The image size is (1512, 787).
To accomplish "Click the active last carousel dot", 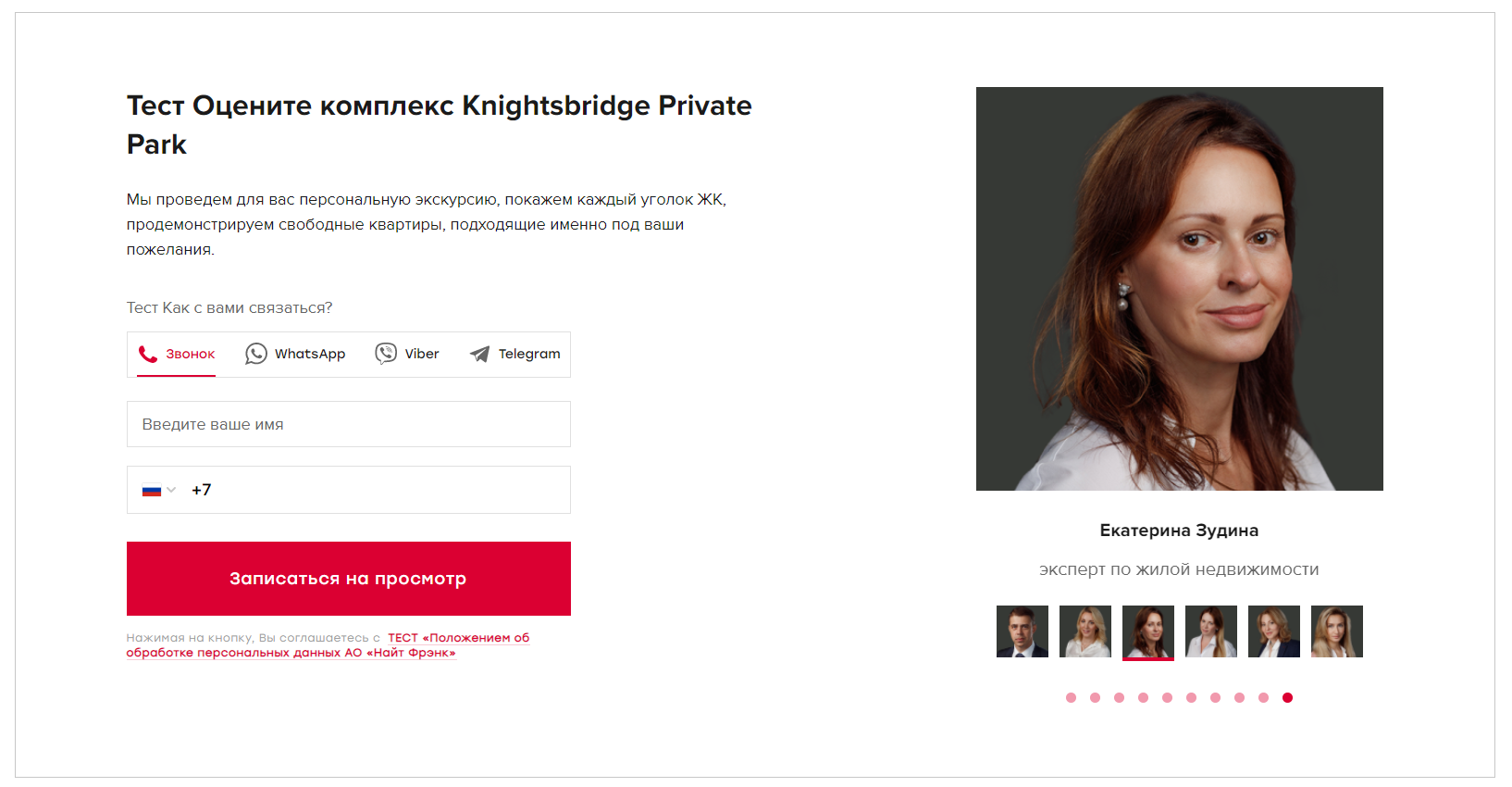I will coord(1287,698).
